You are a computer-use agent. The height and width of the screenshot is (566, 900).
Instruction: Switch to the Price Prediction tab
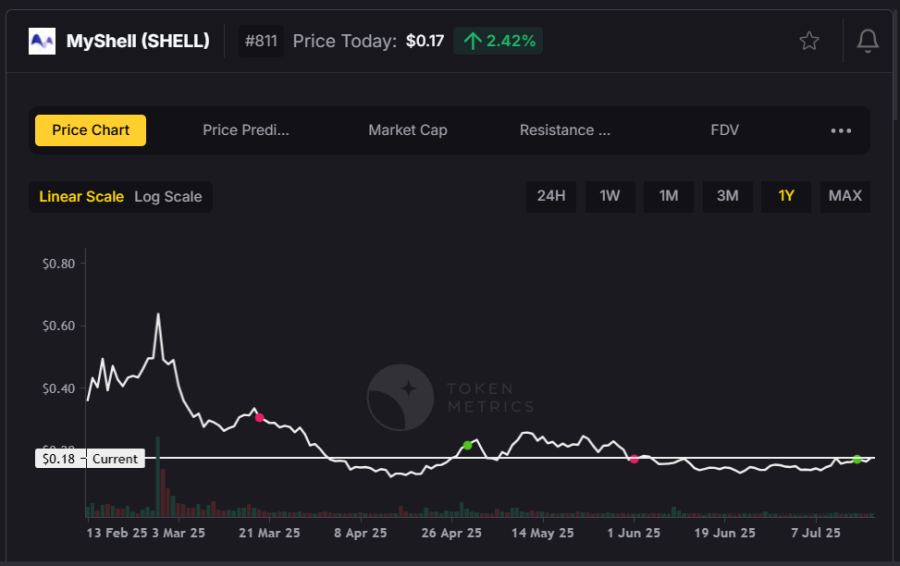(x=246, y=130)
